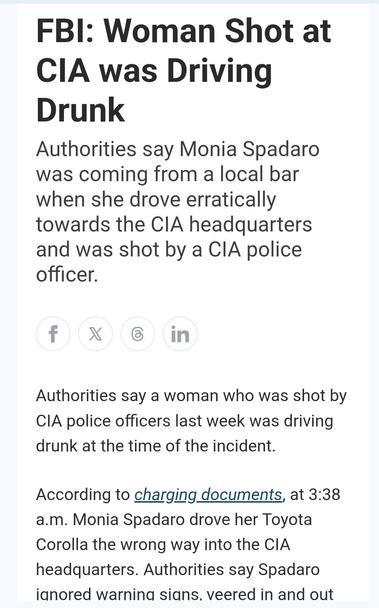Click the summary starting 'Authorities say Monia Spadaro'
Viewport: 379px width, 608px height.
pyautogui.click(x=178, y=212)
